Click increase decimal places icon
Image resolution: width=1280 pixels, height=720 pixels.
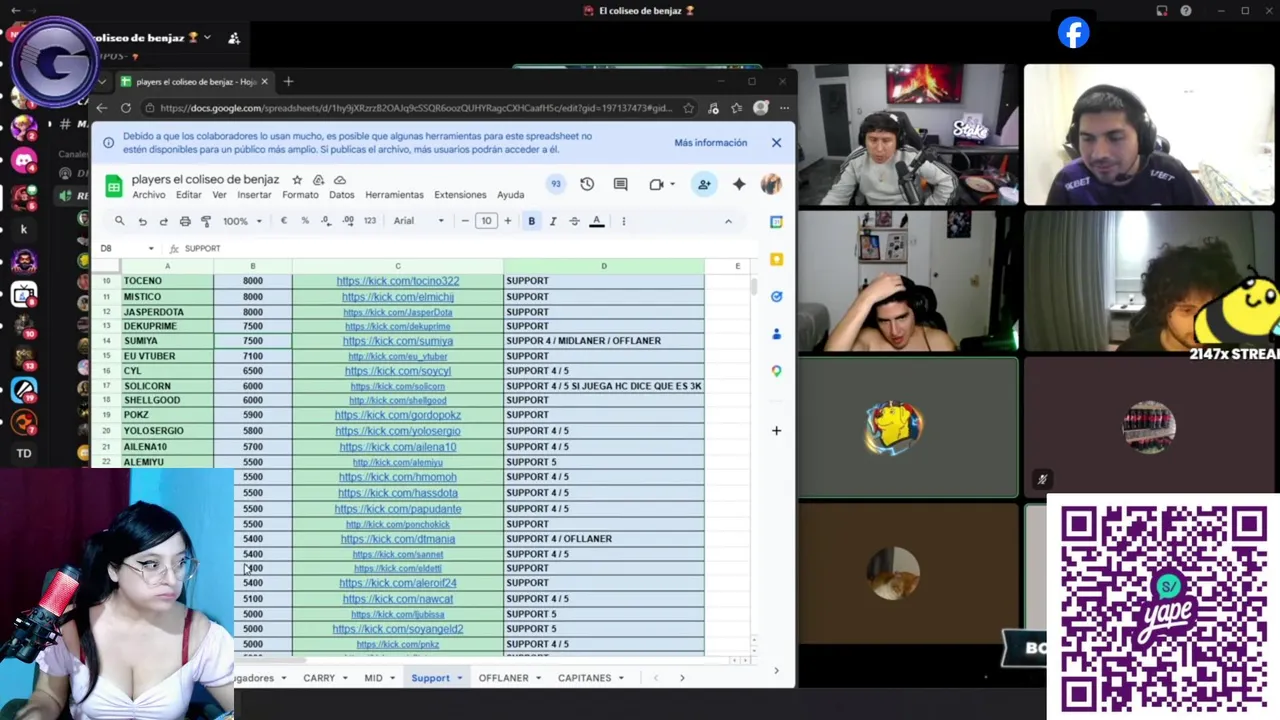pyautogui.click(x=348, y=221)
